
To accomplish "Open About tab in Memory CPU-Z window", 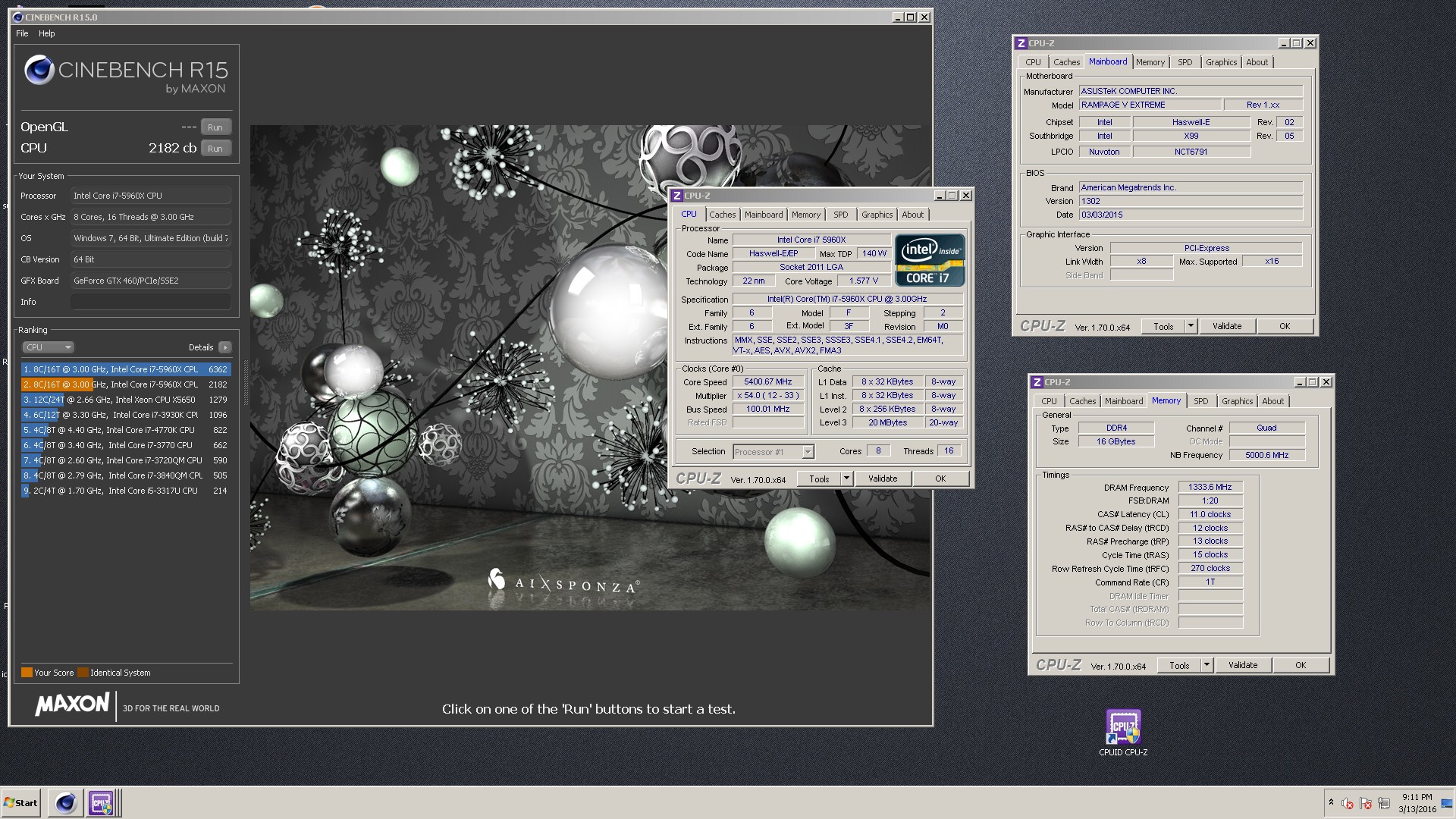I will click(x=1273, y=401).
